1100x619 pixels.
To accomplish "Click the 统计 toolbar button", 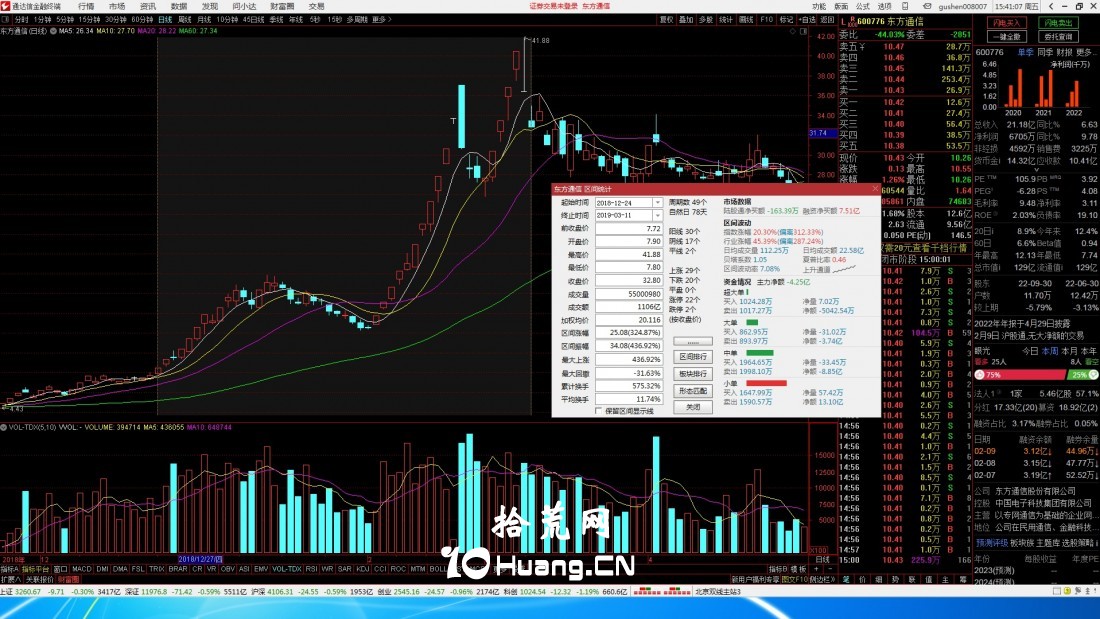I will [x=726, y=20].
